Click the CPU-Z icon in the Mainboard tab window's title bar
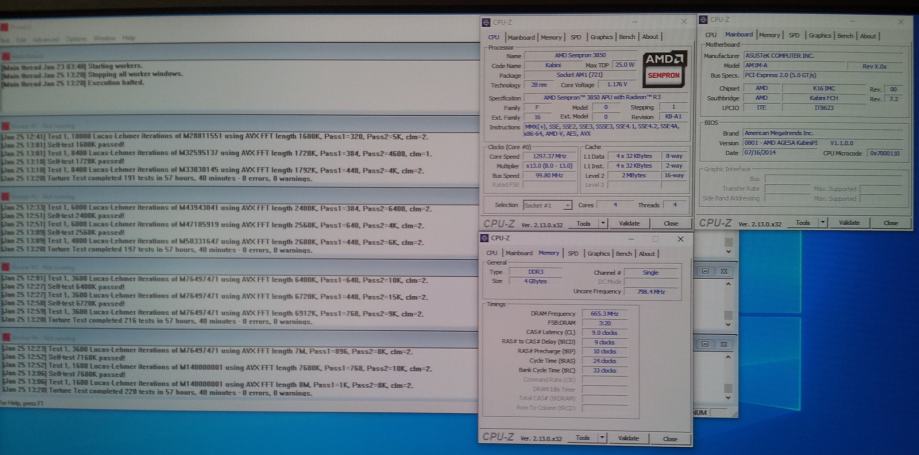Image resolution: width=919 pixels, height=455 pixels. coord(705,21)
